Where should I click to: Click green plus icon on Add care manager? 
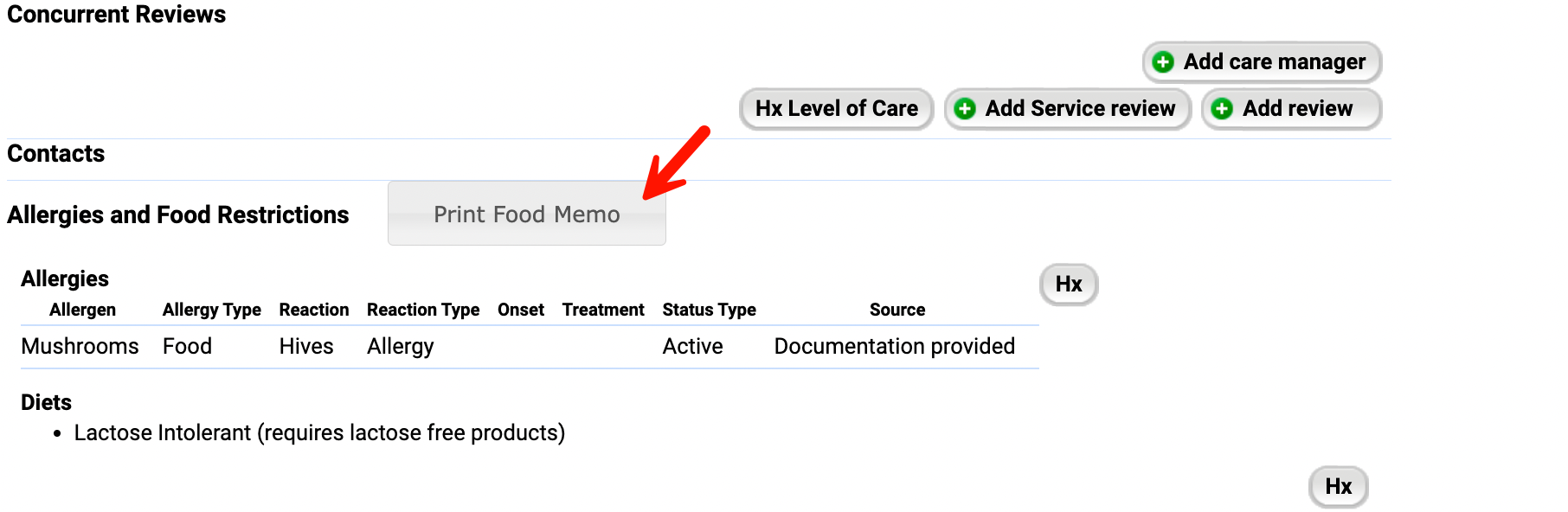(x=1164, y=62)
